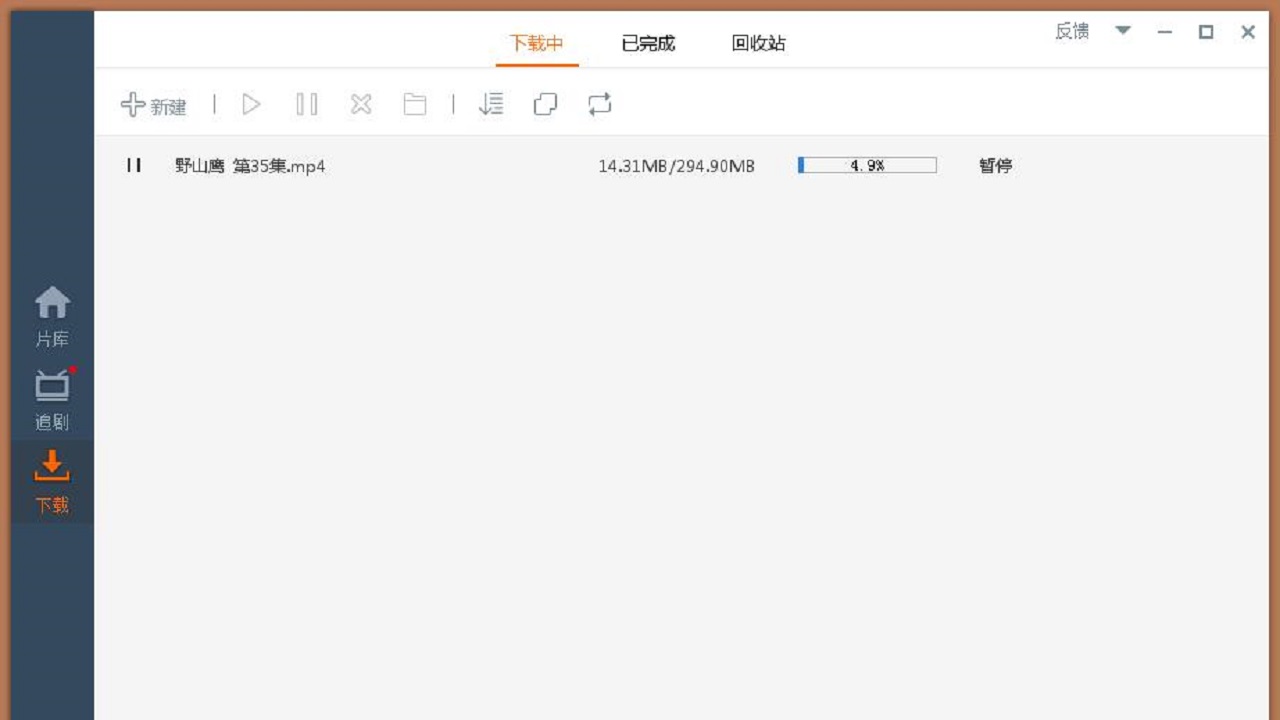
Task: Select the file 野山鹰 第35集.mp4
Action: [250, 166]
